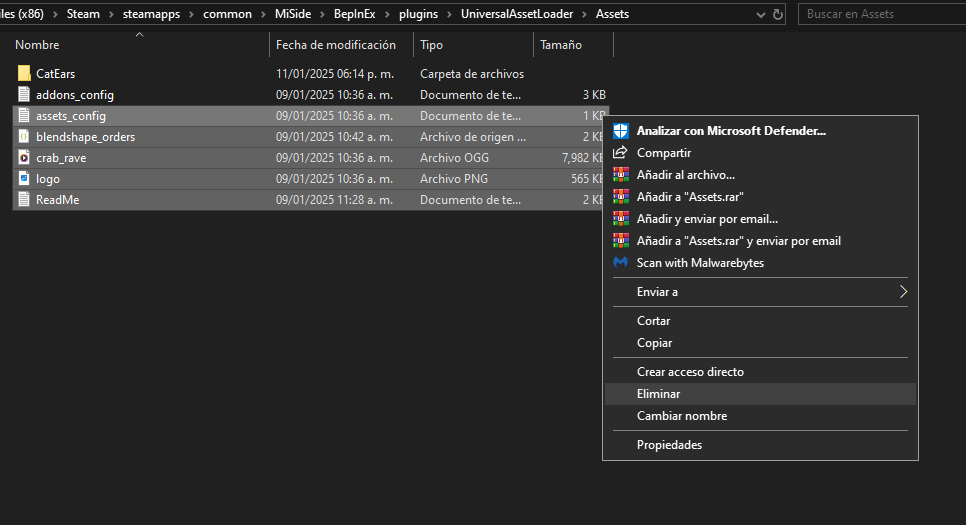Click the 'Buscar en Assets' search field
This screenshot has width=966, height=525.
880,14
